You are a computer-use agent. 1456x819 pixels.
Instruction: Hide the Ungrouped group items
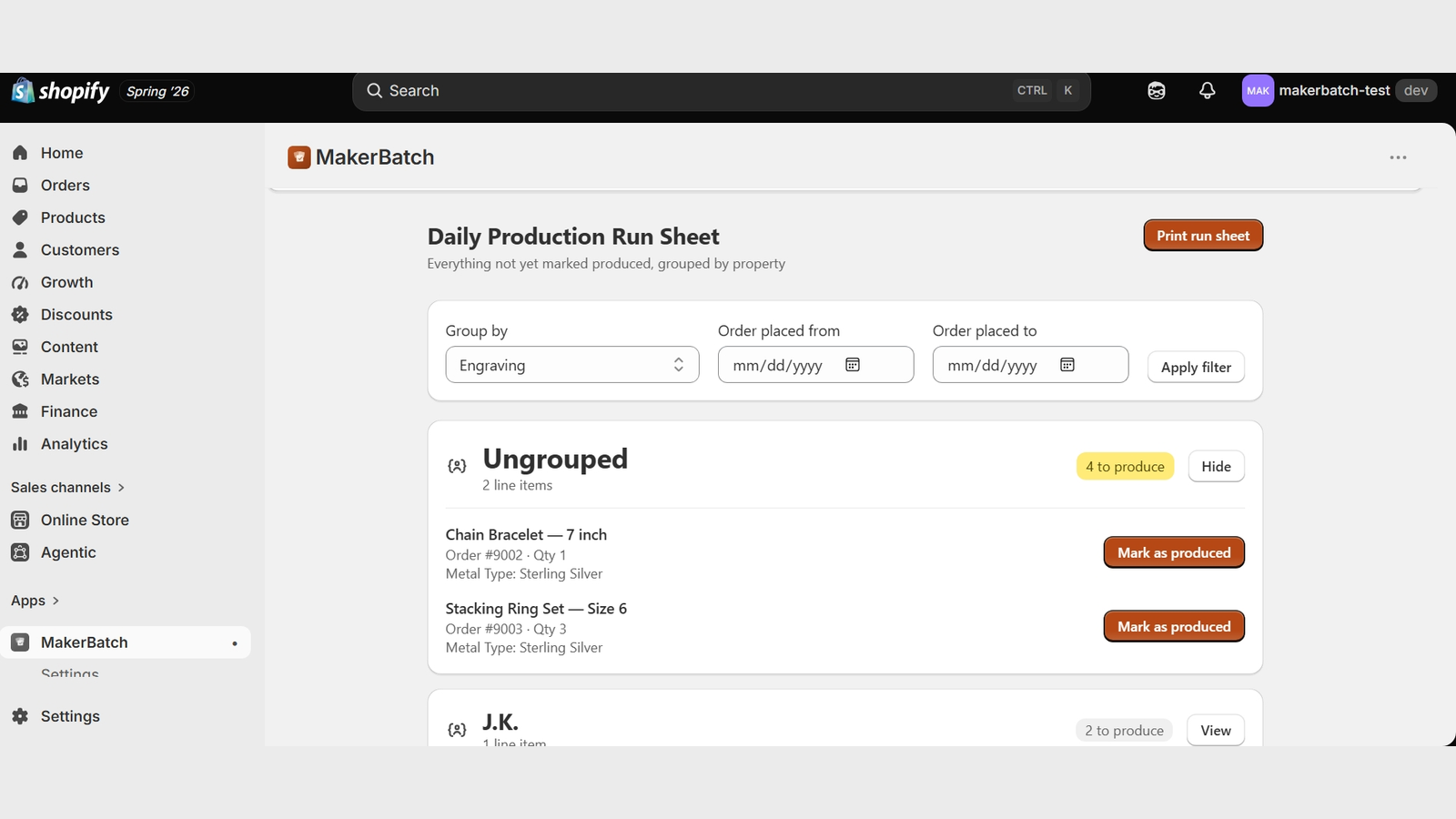point(1216,467)
